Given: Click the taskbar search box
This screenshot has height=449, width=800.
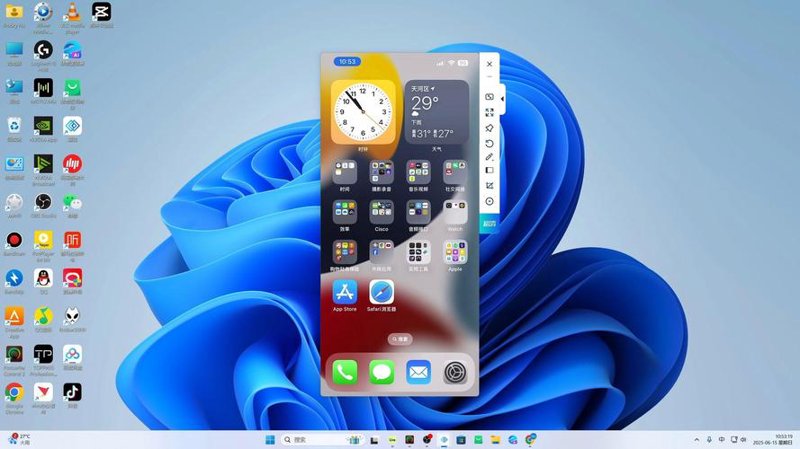Looking at the screenshot, I should [x=321, y=439].
